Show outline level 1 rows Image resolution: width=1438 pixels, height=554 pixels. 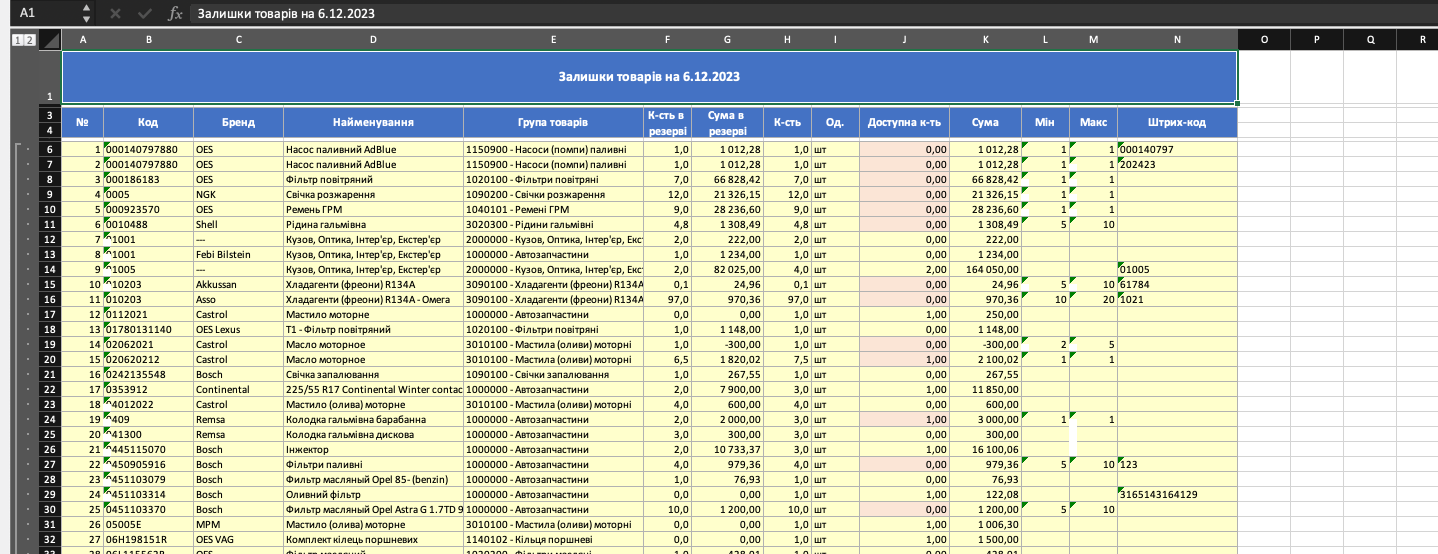[16, 40]
